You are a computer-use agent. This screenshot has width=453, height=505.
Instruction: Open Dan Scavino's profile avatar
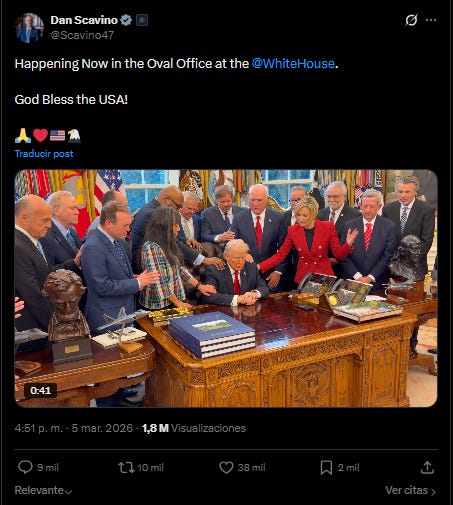tap(29, 28)
